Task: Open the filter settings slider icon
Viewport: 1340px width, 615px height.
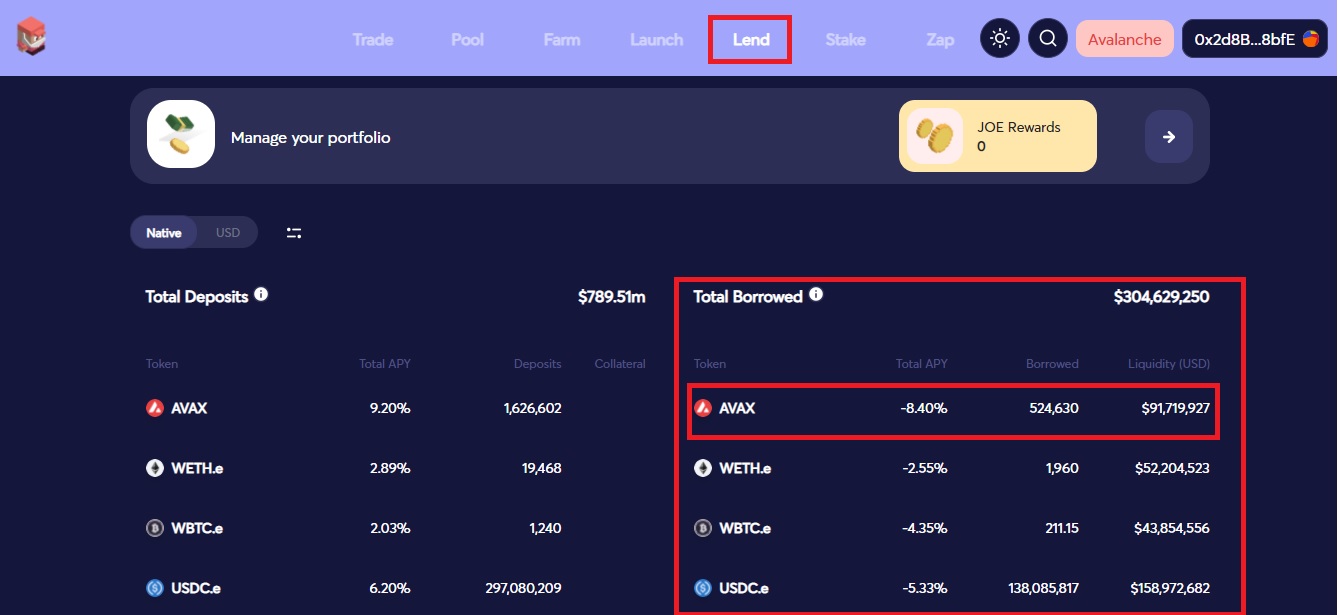Action: point(294,233)
